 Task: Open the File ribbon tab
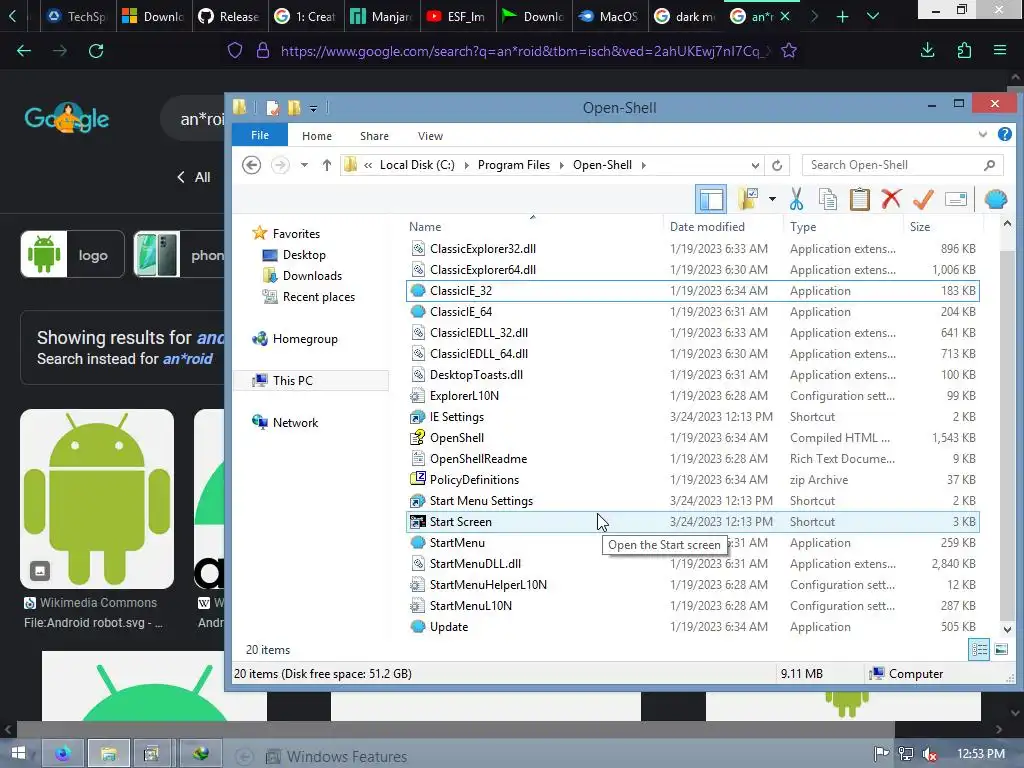coord(260,135)
